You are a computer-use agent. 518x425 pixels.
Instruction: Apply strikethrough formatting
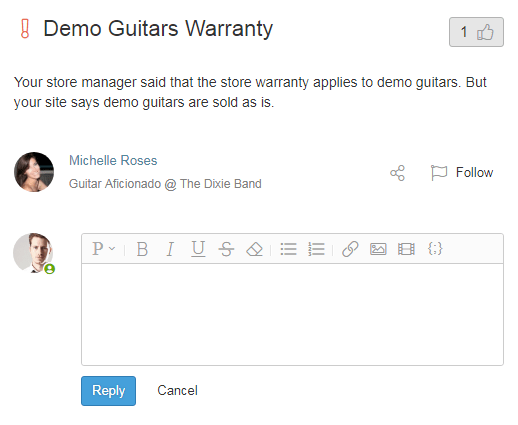coord(226,249)
